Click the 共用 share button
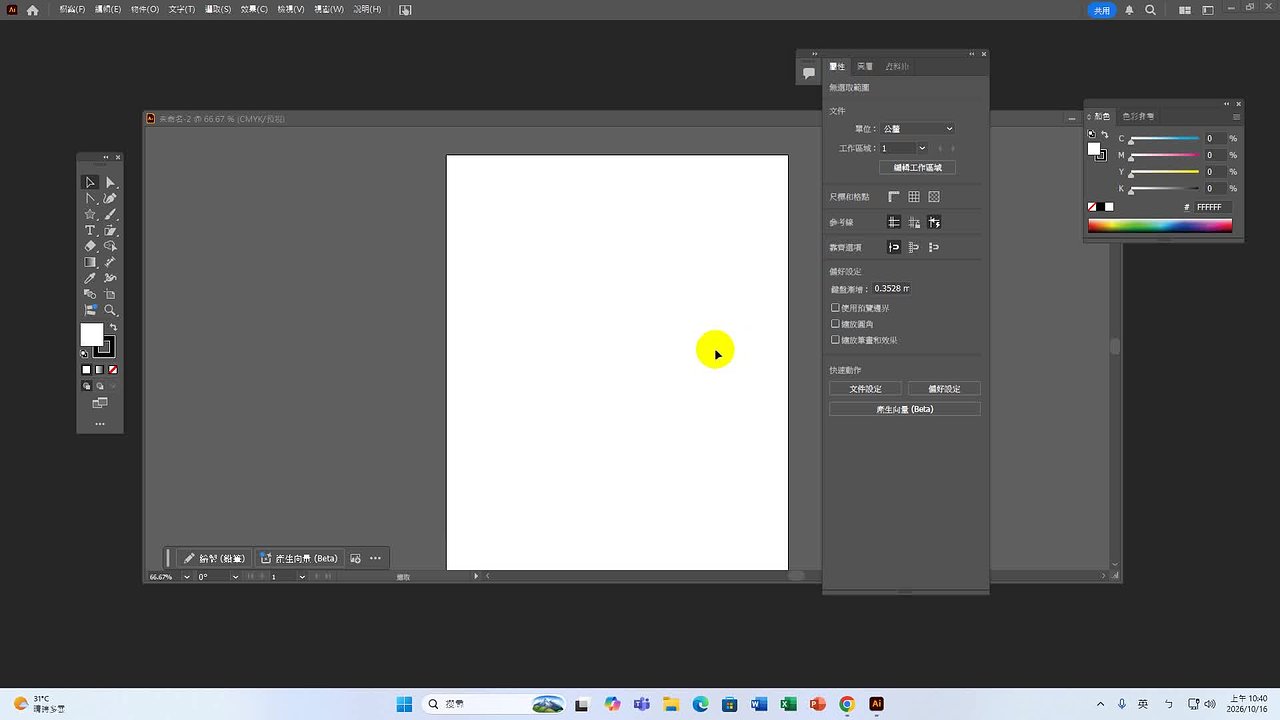1280x720 pixels. pos(1101,10)
